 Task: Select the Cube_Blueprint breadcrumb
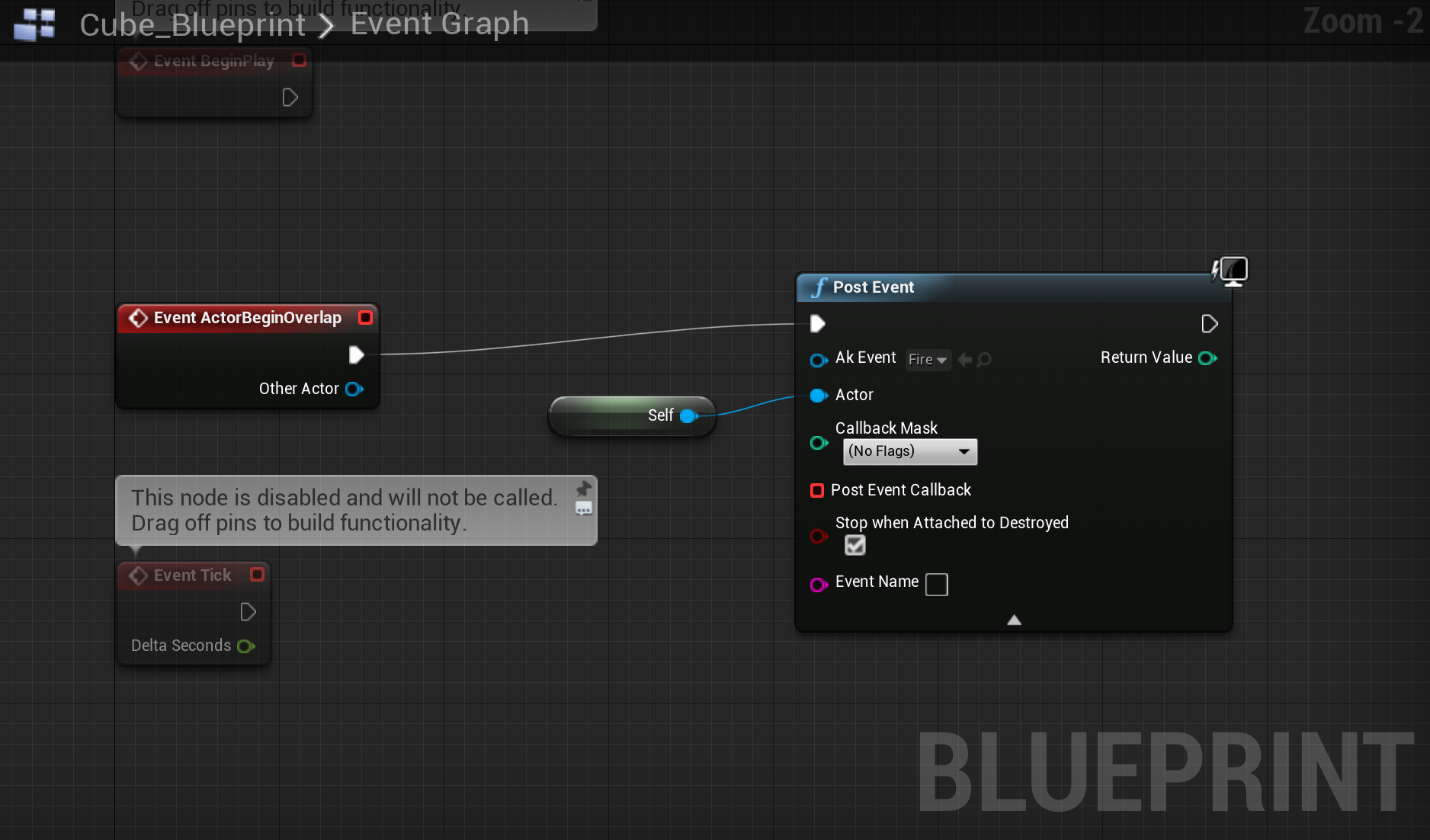click(x=192, y=24)
